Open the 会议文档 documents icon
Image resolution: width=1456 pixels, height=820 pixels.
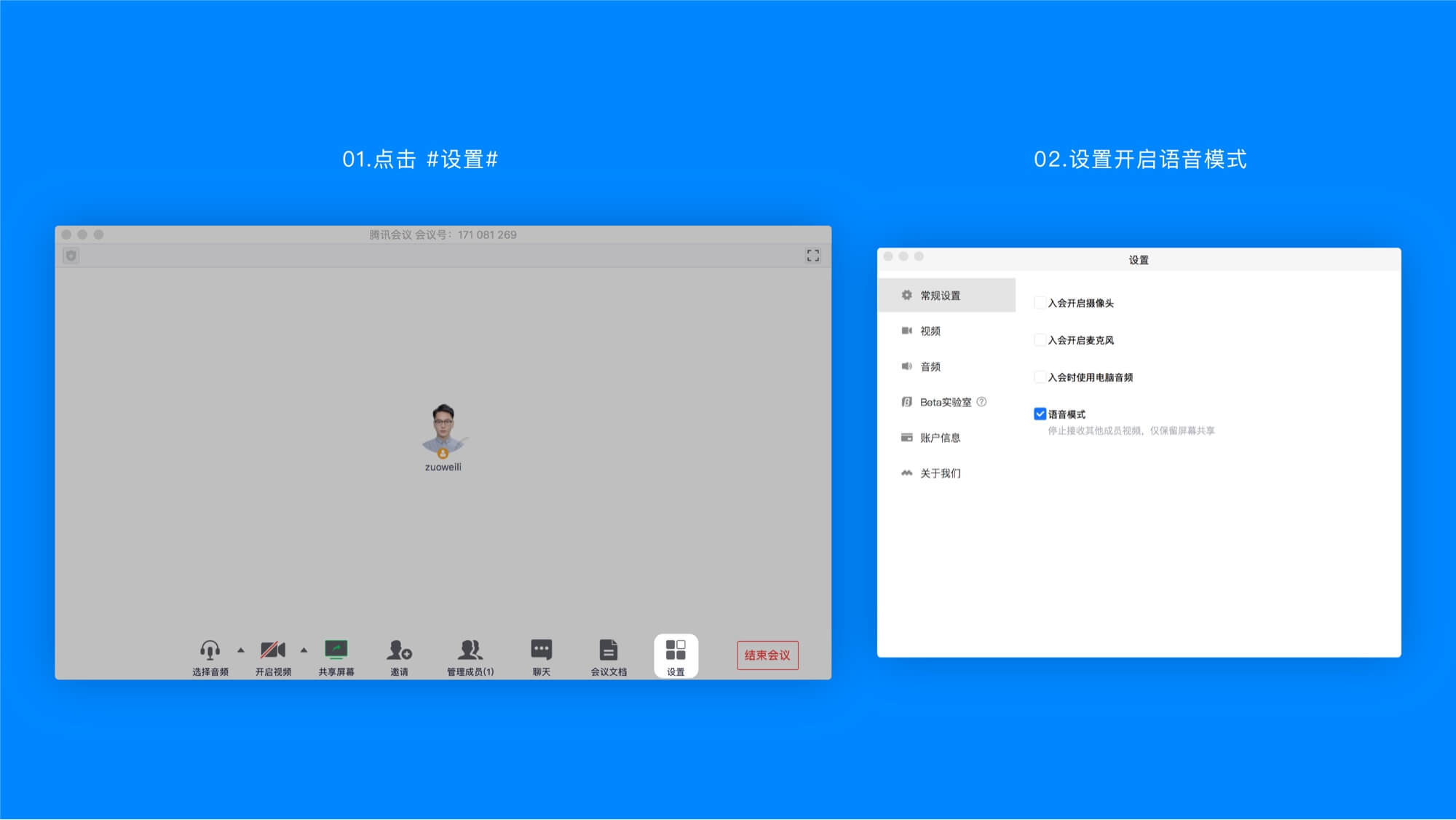click(x=608, y=648)
